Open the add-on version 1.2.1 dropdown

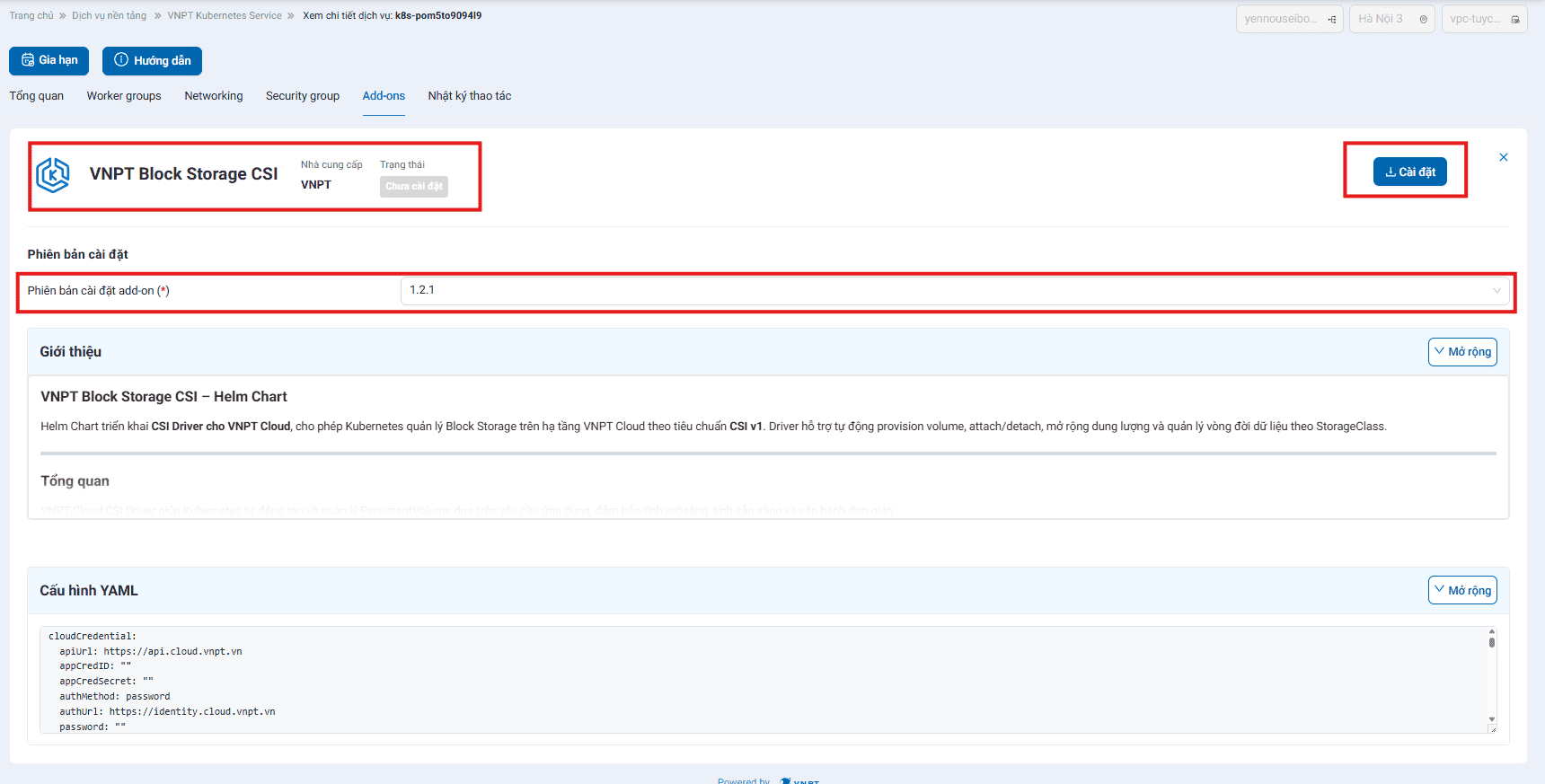tap(954, 290)
